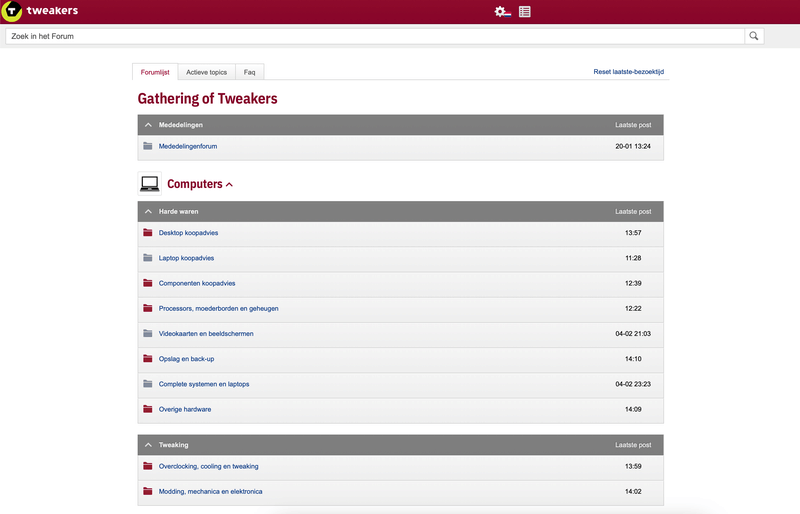
Task: Click last post time 13:57
Action: [633, 233]
